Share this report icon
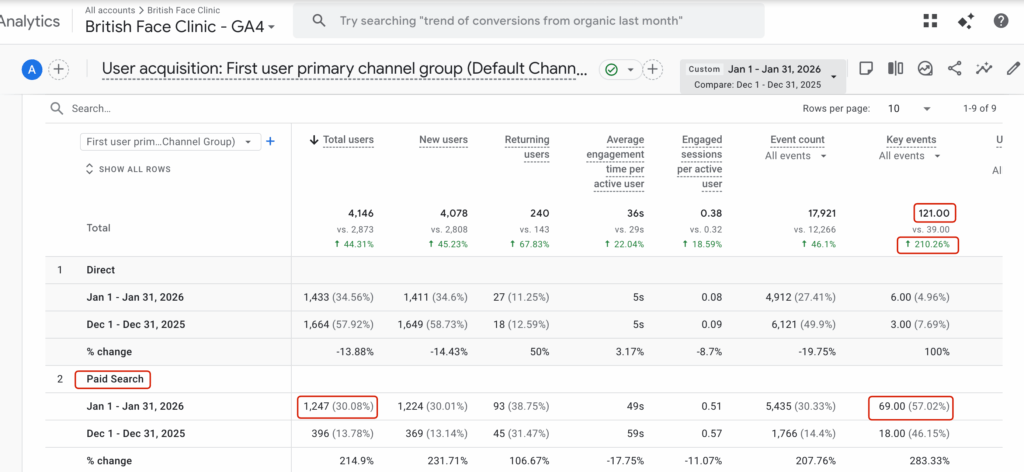The image size is (1024, 472). click(x=954, y=69)
